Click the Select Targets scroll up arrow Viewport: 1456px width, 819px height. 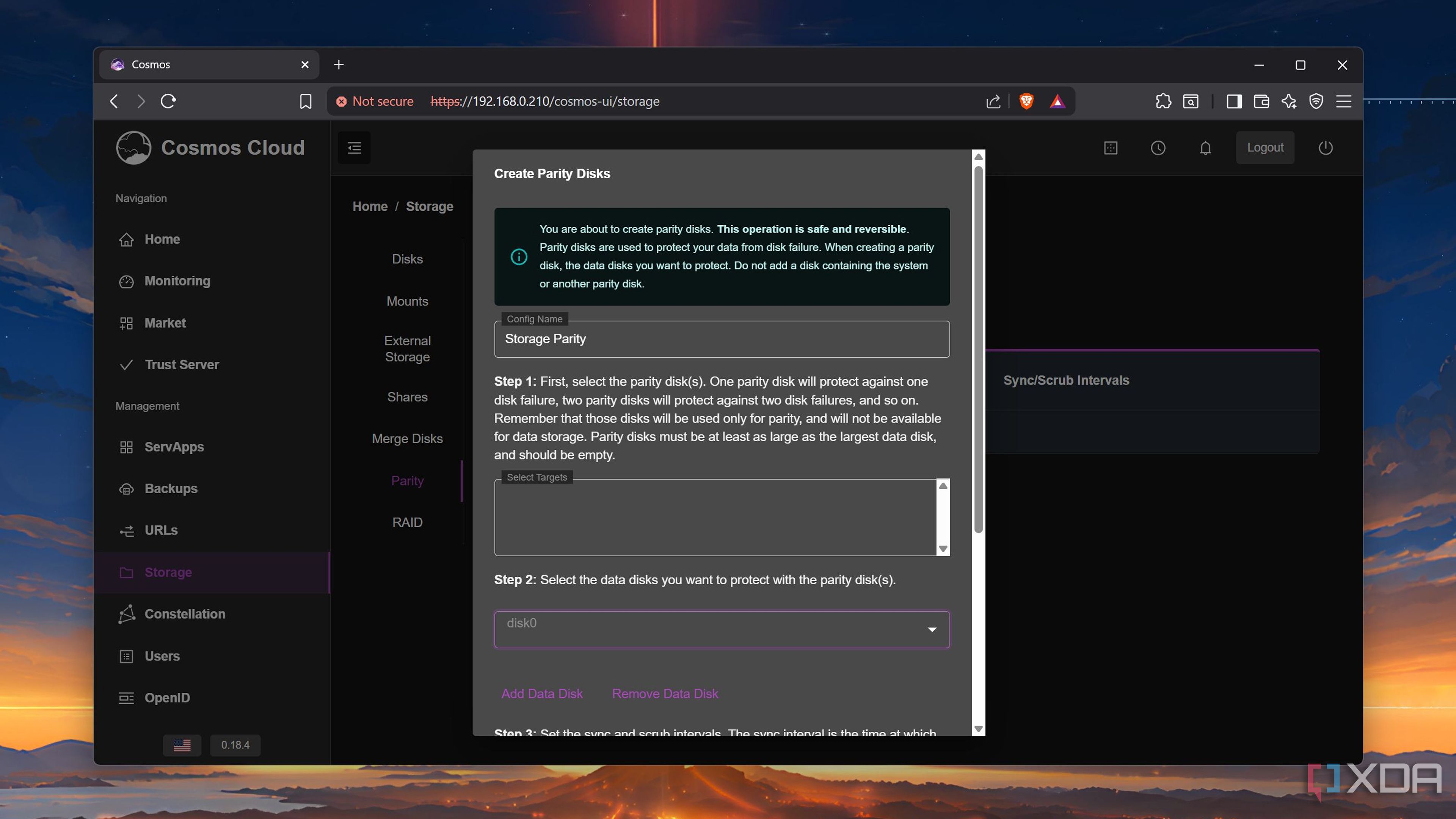tap(943, 486)
